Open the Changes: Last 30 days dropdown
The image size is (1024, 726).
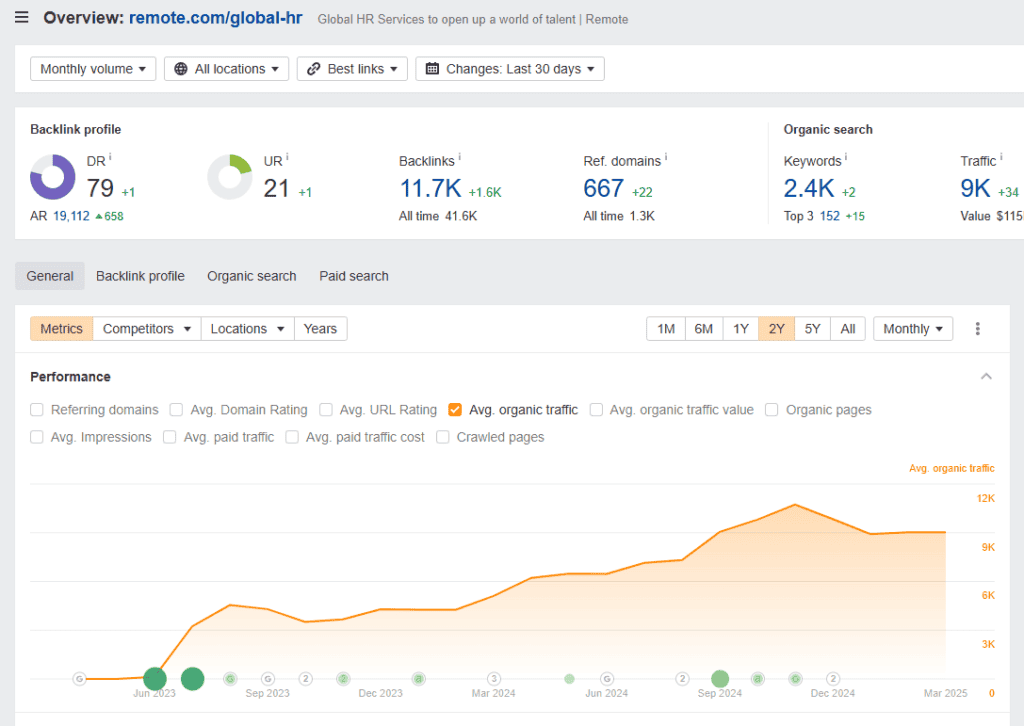509,69
